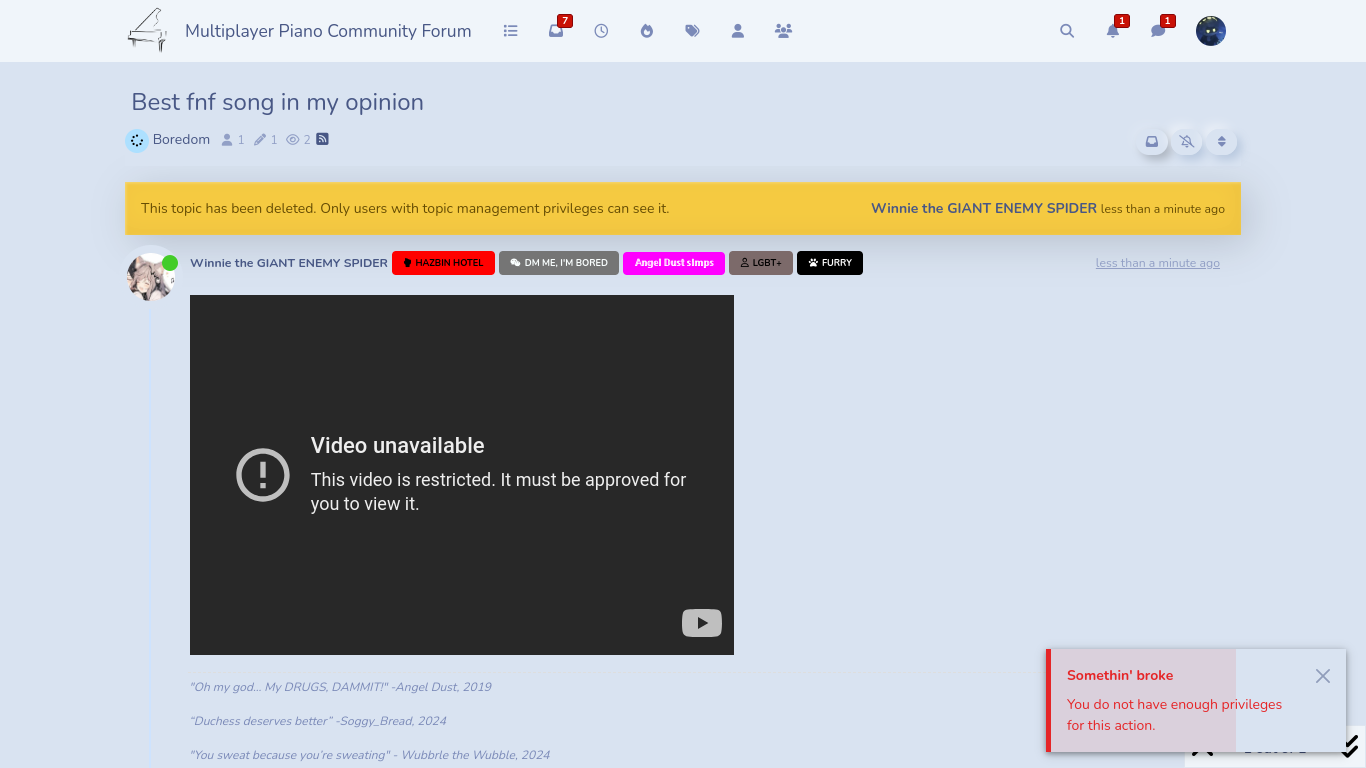Click the topic title Best fnf song

point(278,102)
